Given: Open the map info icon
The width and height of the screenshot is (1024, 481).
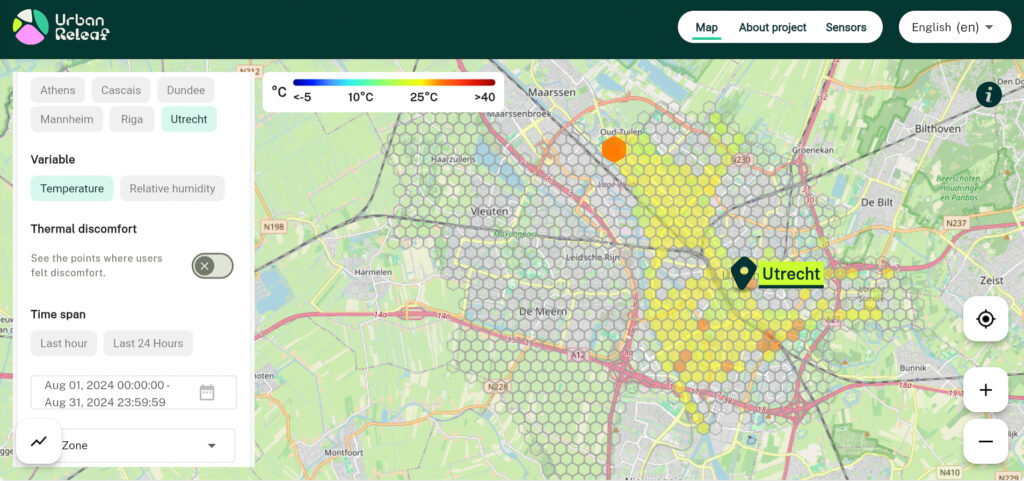Looking at the screenshot, I should [988, 95].
